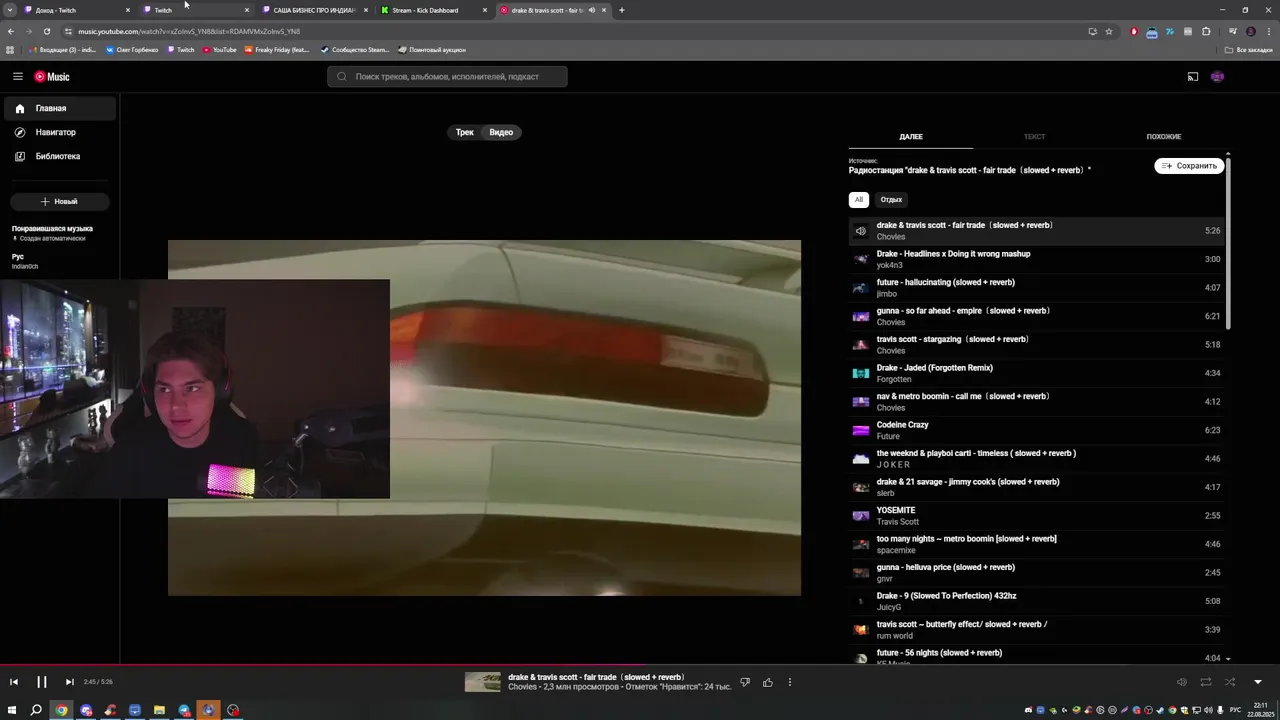Viewport: 1280px width, 720px height.
Task: Open the hamburger guide menu
Action: pyautogui.click(x=17, y=76)
